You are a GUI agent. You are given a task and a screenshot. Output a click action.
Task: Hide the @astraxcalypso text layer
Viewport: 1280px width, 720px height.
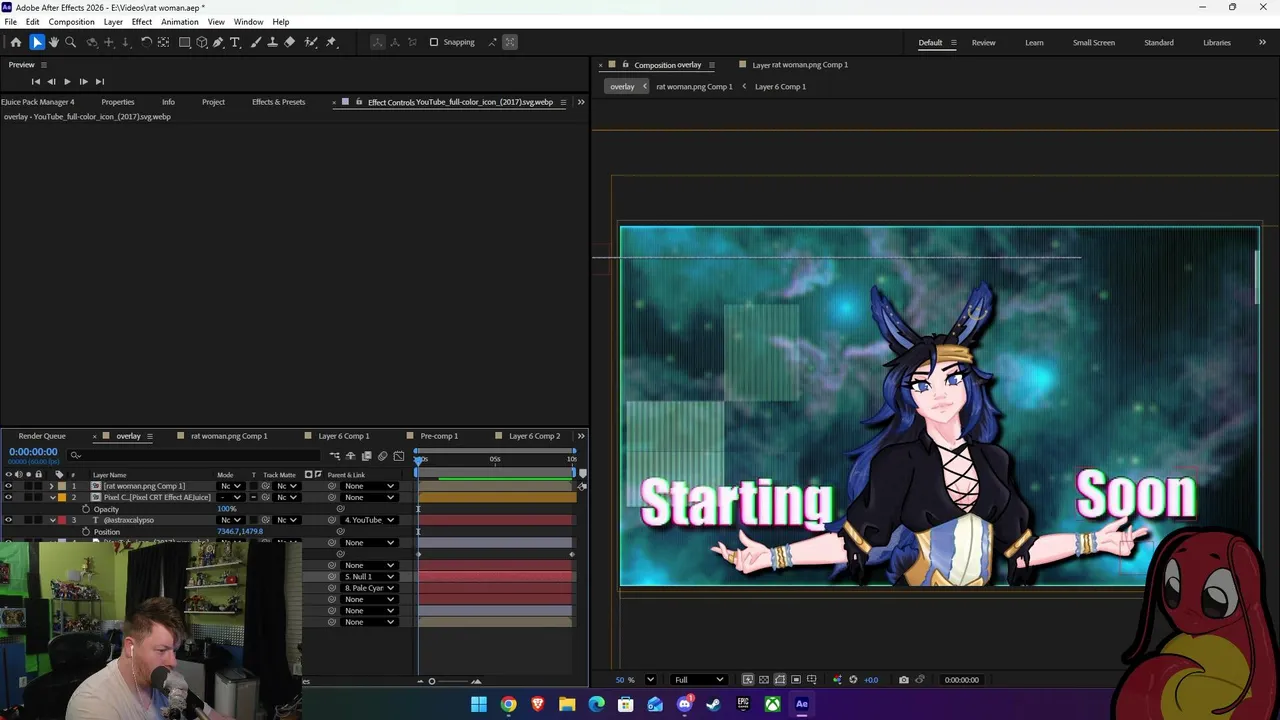pos(8,520)
